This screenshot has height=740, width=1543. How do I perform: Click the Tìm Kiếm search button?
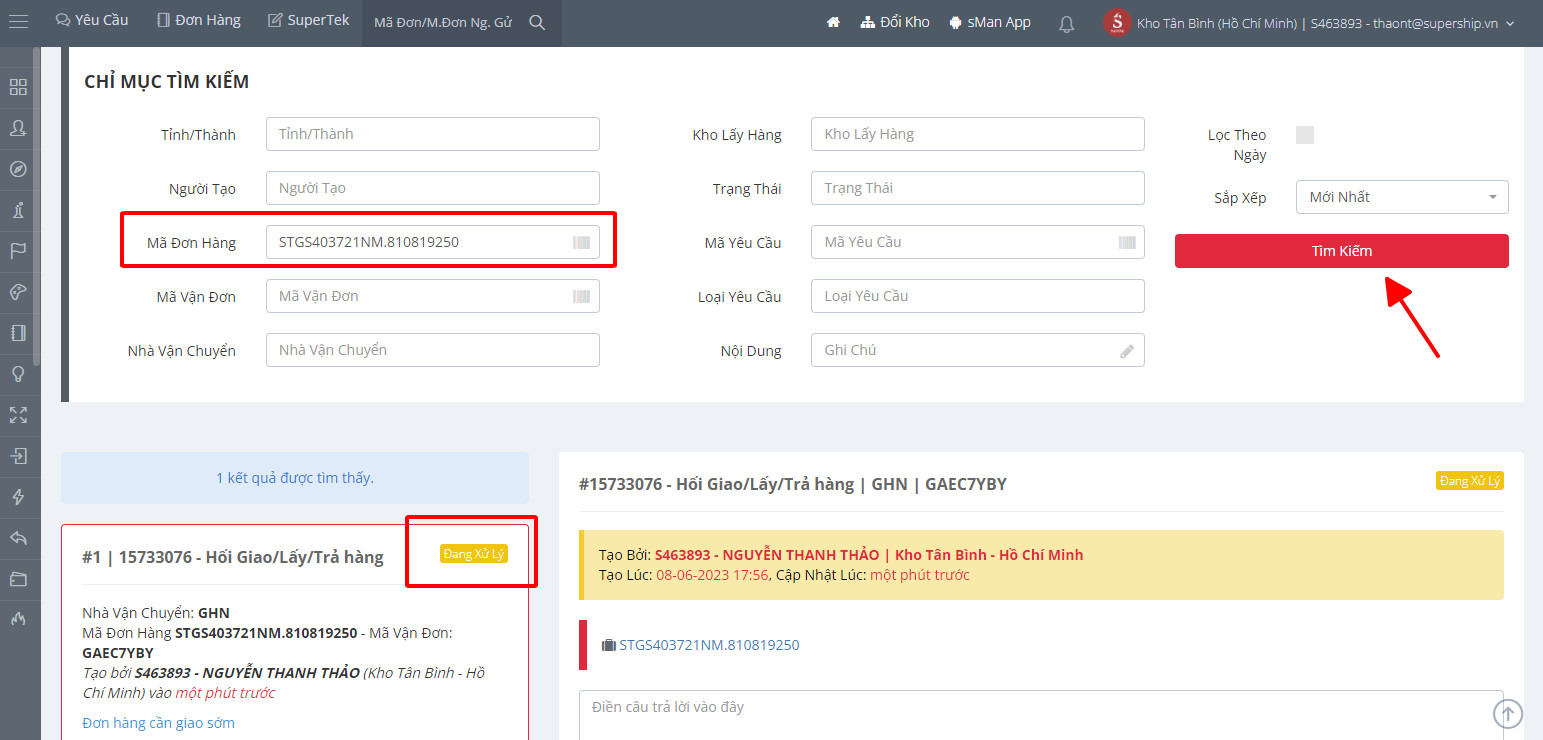tap(1342, 251)
